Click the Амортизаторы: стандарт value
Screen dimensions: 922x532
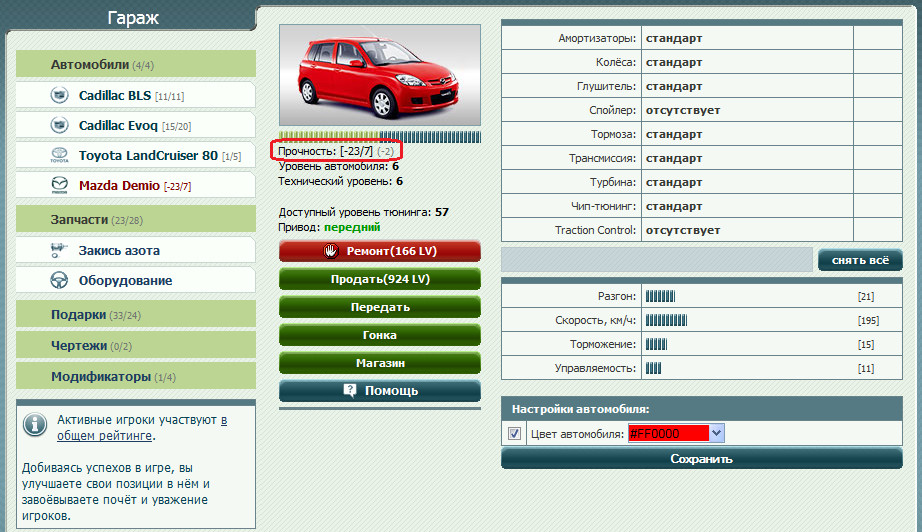[x=674, y=38]
